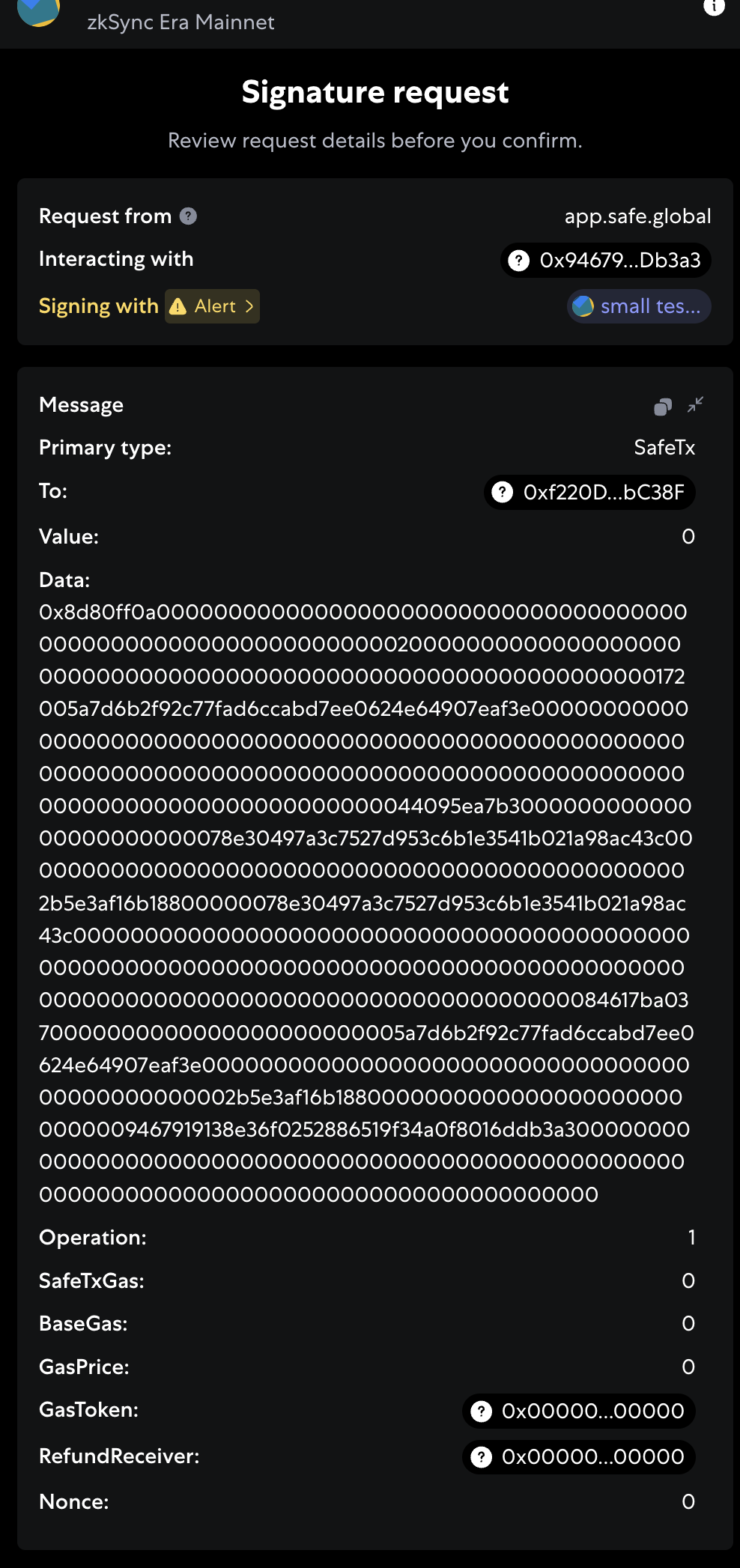Viewport: 740px width, 1568px height.
Task: Click the info icon at top right
Action: pyautogui.click(x=714, y=7)
